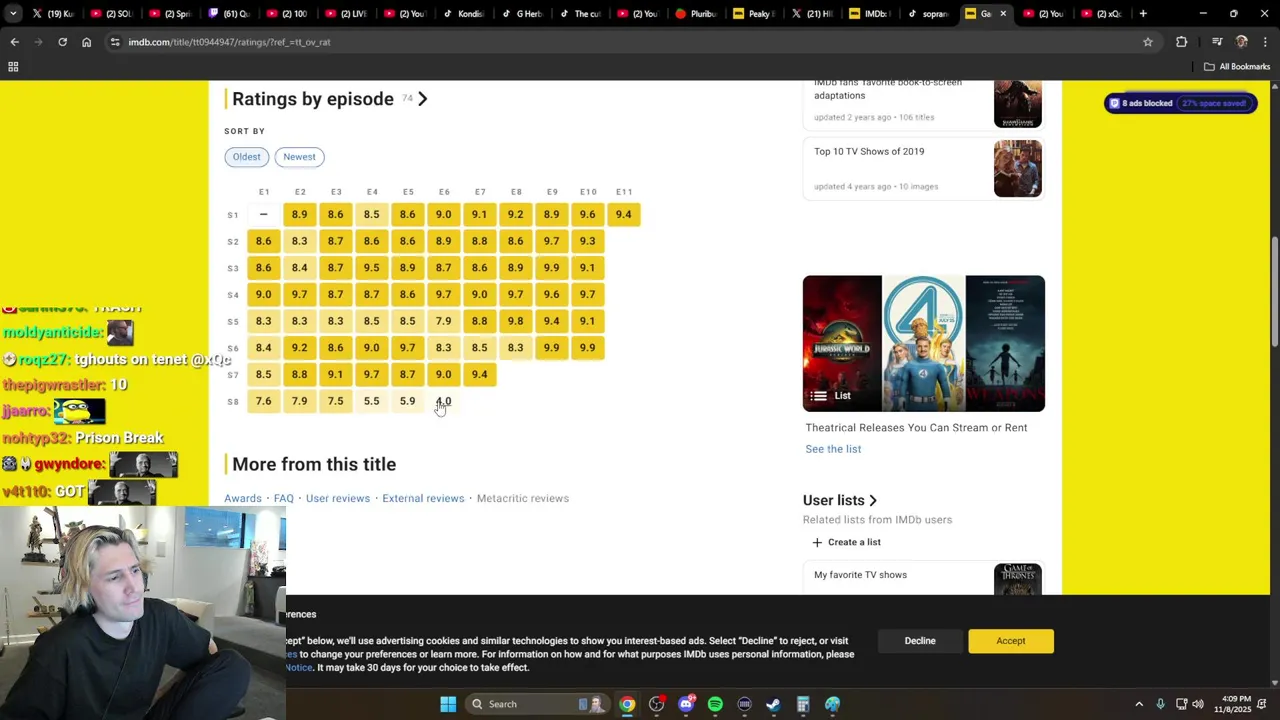This screenshot has width=1280, height=720.
Task: Open season 5 episode 8 rating 9.8
Action: 516,321
